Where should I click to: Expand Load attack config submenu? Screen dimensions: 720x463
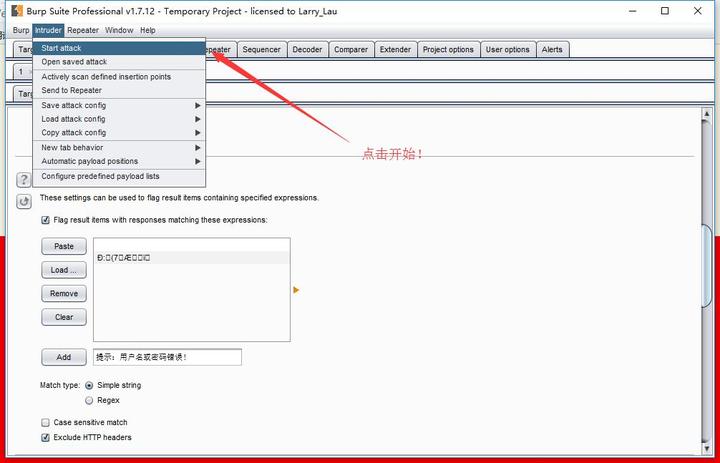click(119, 119)
